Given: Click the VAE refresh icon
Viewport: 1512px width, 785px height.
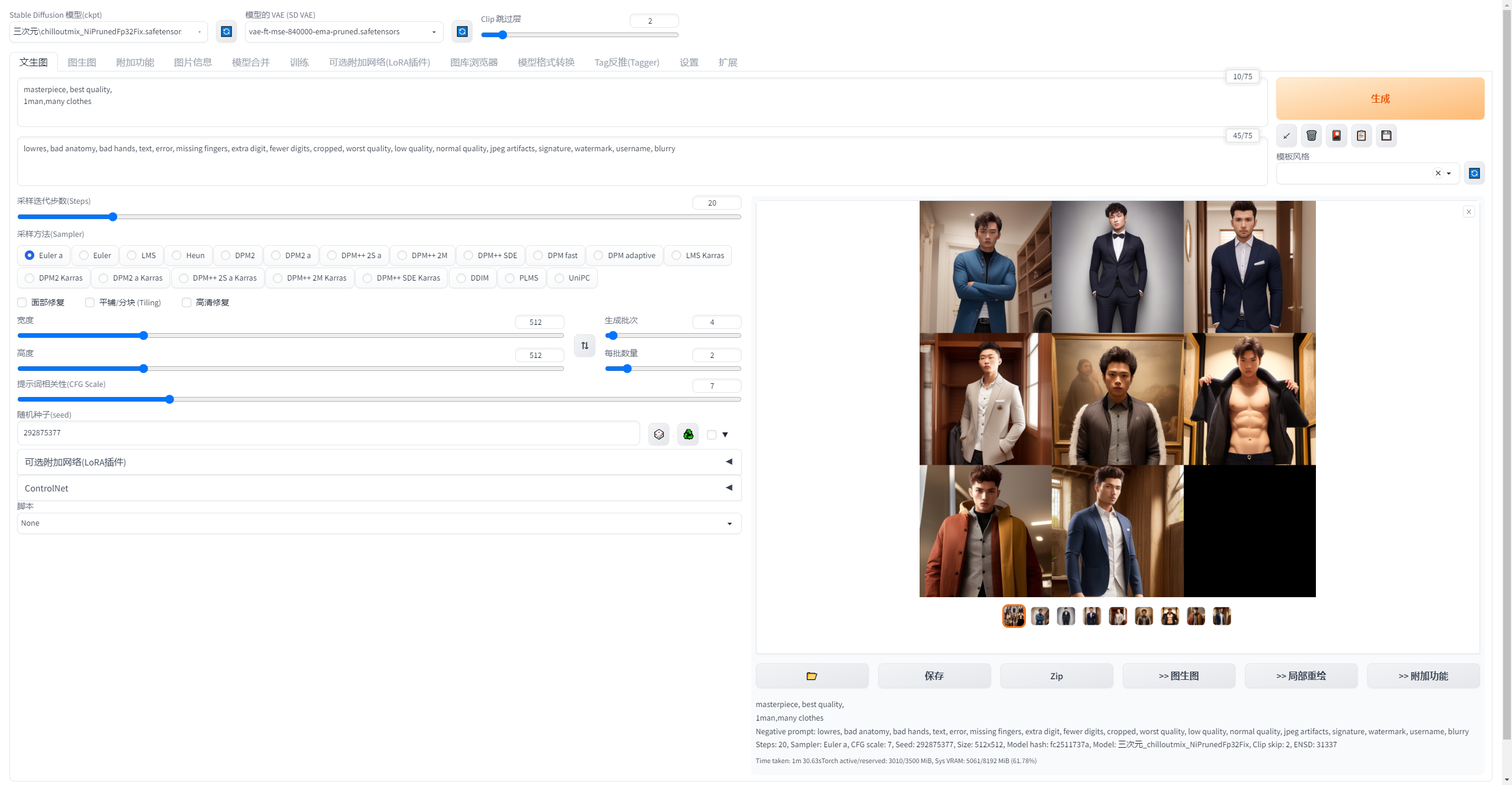Looking at the screenshot, I should [x=462, y=31].
